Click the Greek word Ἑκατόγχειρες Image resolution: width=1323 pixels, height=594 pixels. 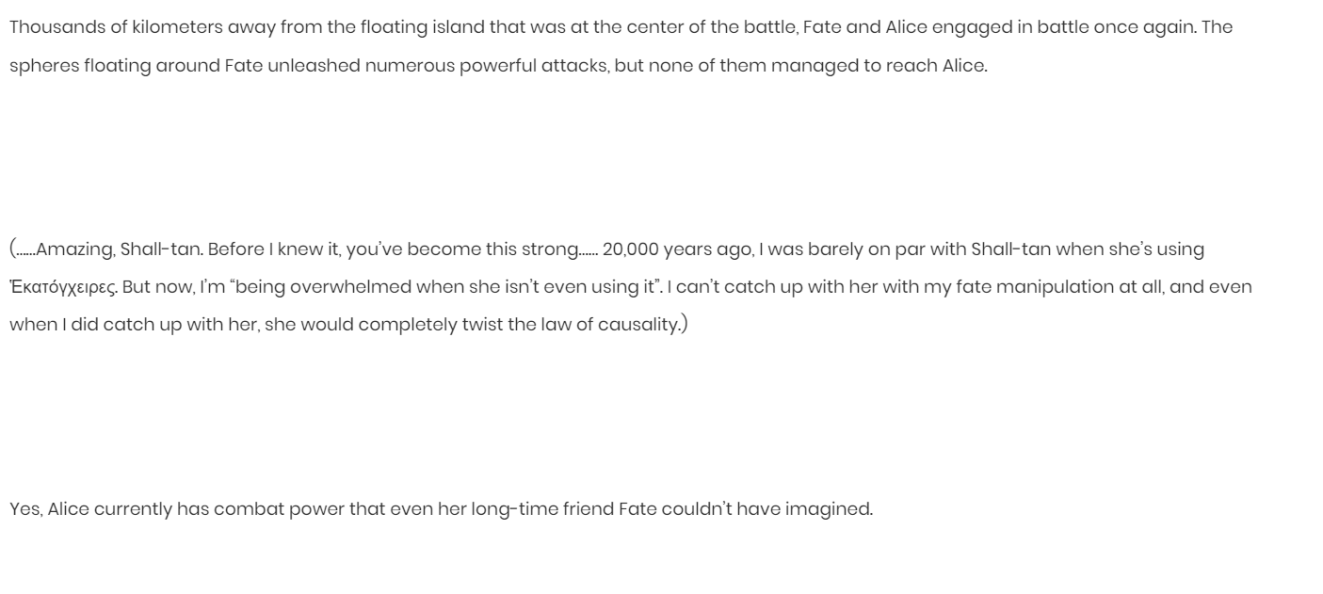point(63,288)
